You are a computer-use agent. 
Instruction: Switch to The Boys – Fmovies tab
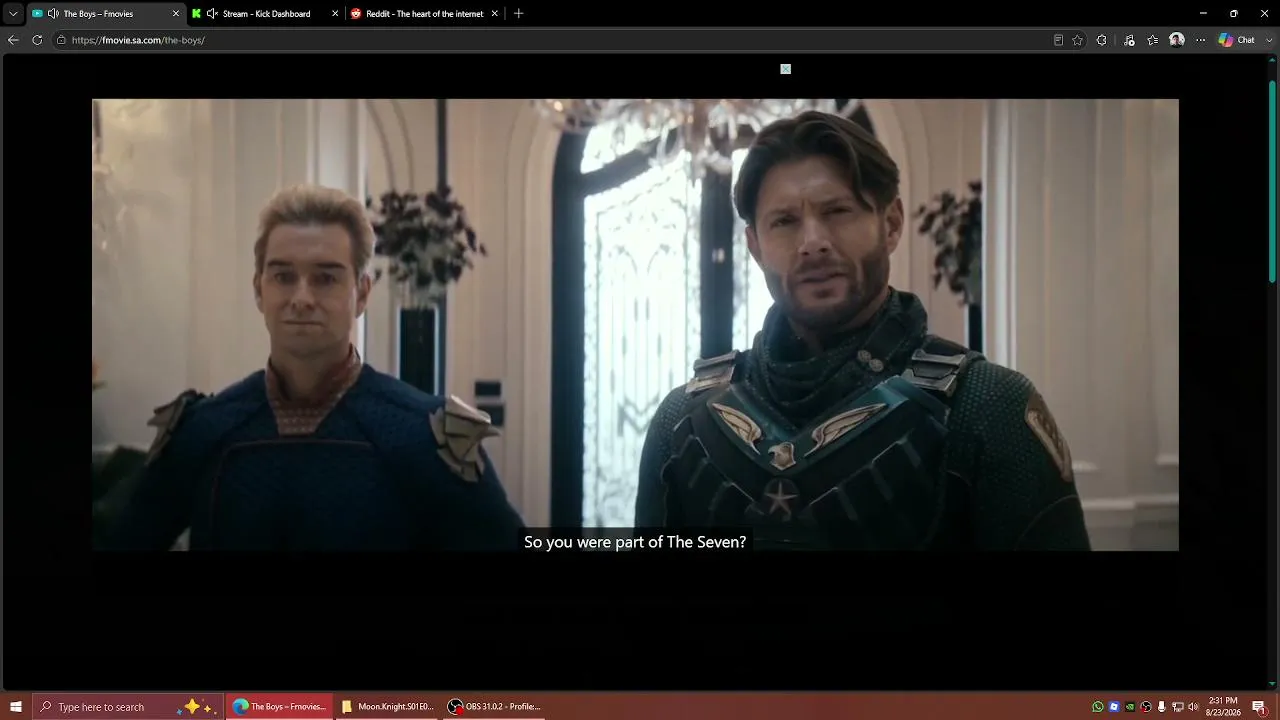click(x=106, y=14)
